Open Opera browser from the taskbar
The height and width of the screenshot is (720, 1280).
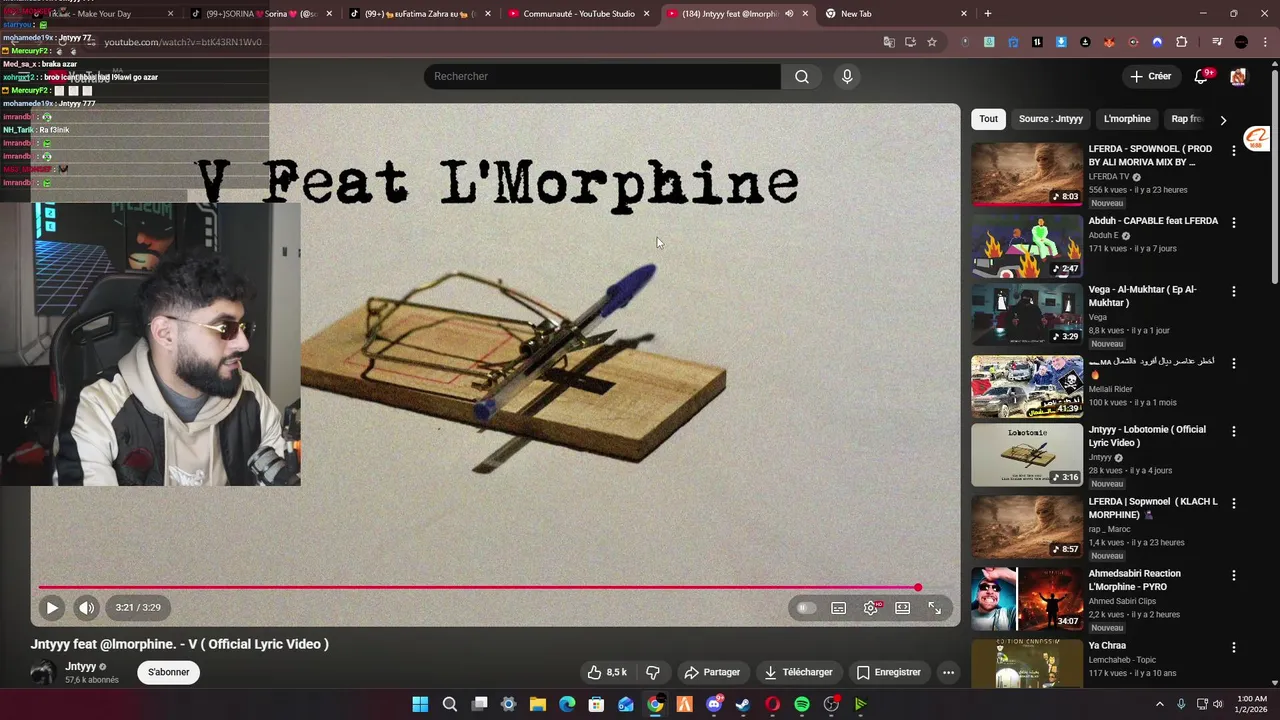[x=772, y=704]
